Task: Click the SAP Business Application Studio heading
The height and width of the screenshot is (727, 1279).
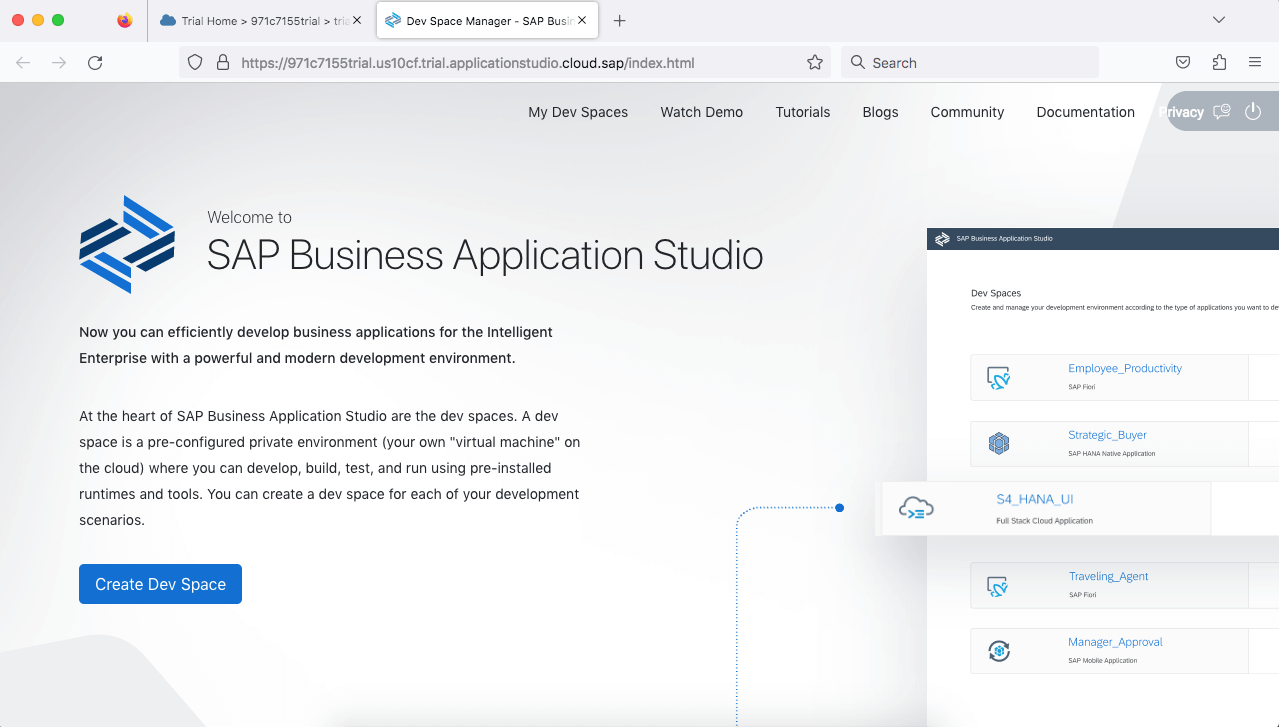Action: 485,255
